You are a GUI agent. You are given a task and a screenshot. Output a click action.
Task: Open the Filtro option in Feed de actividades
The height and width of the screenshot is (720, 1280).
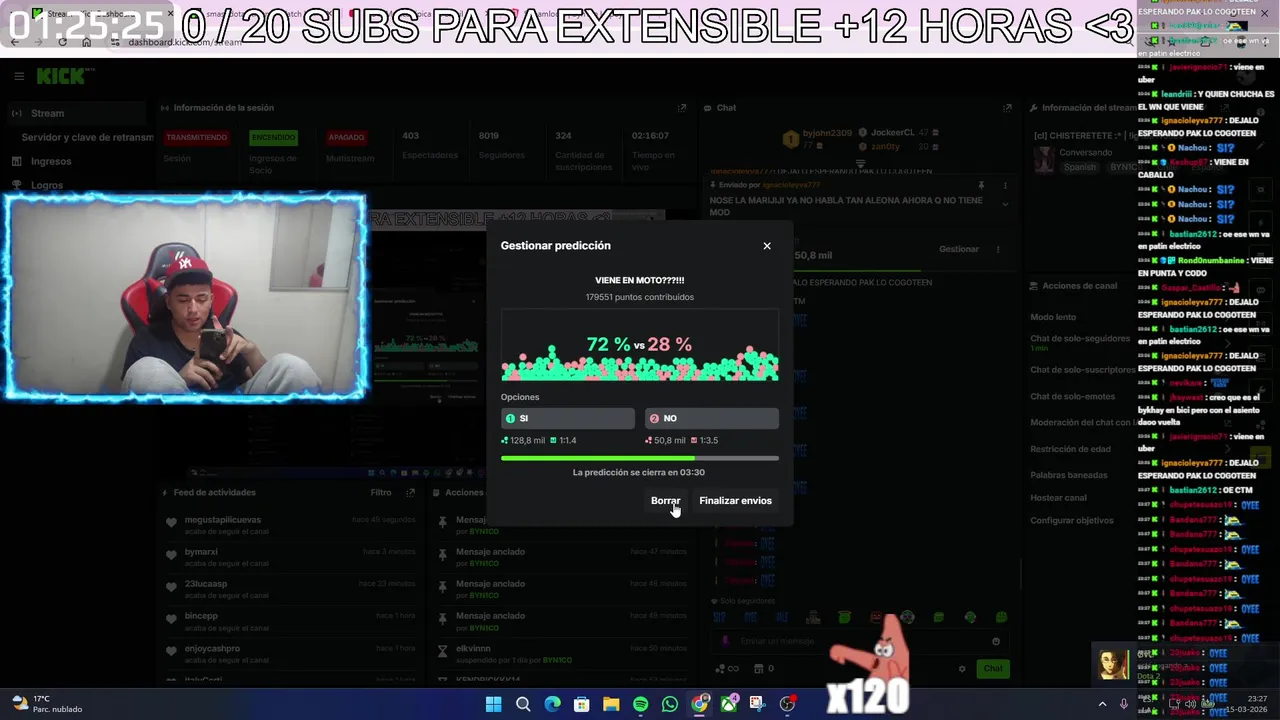(x=381, y=492)
